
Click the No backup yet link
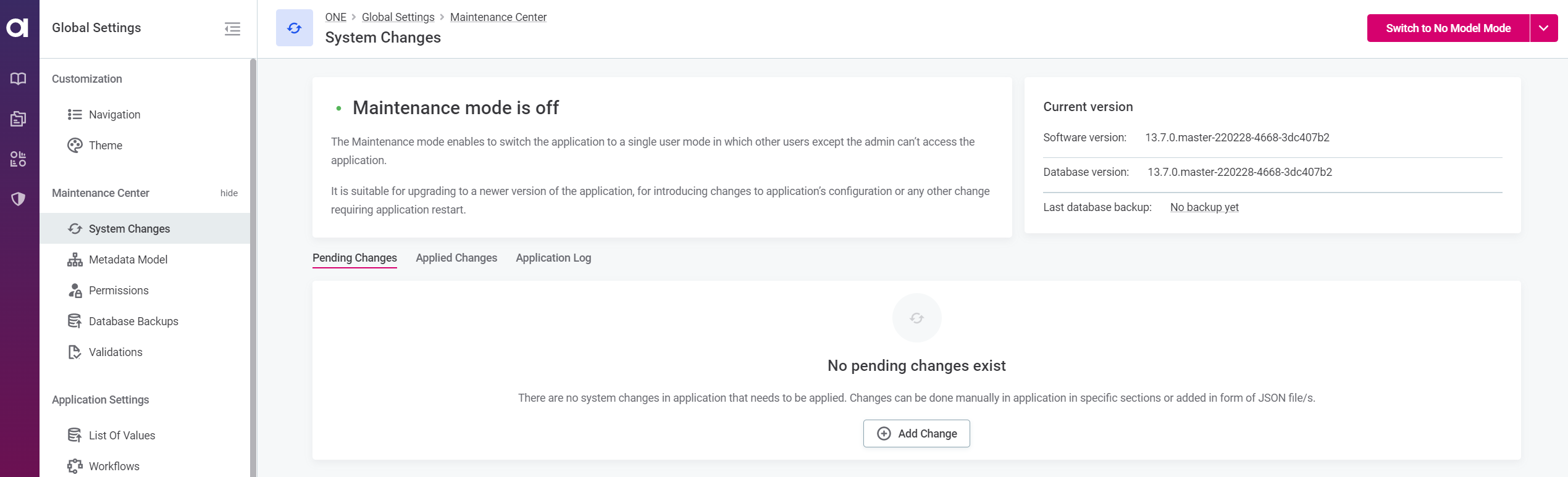pos(1203,207)
